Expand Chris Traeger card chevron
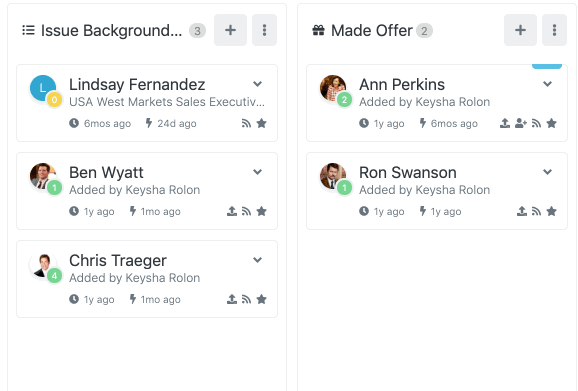Viewport: 578px width, 391px height. [x=257, y=260]
